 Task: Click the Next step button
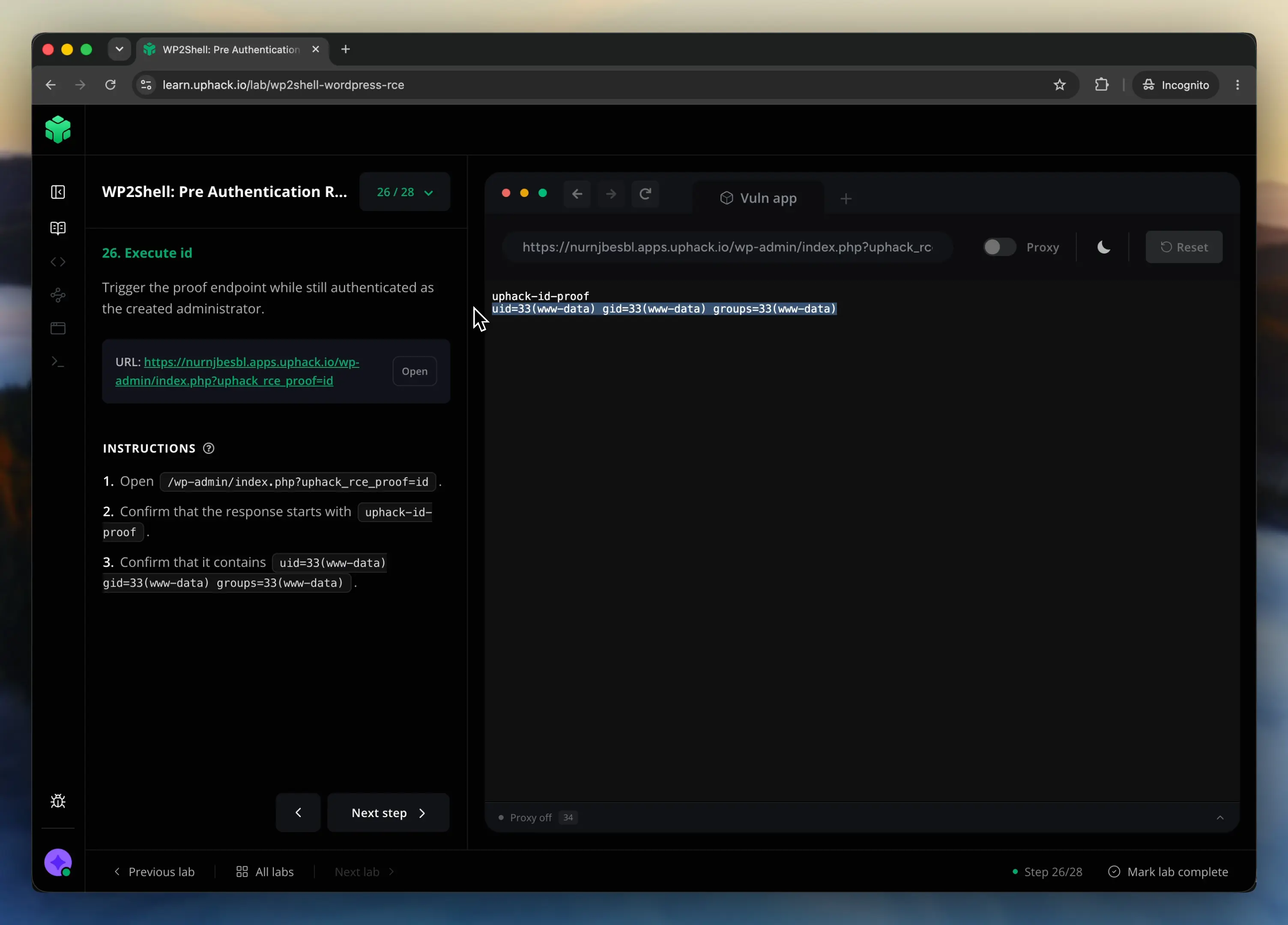[388, 812]
